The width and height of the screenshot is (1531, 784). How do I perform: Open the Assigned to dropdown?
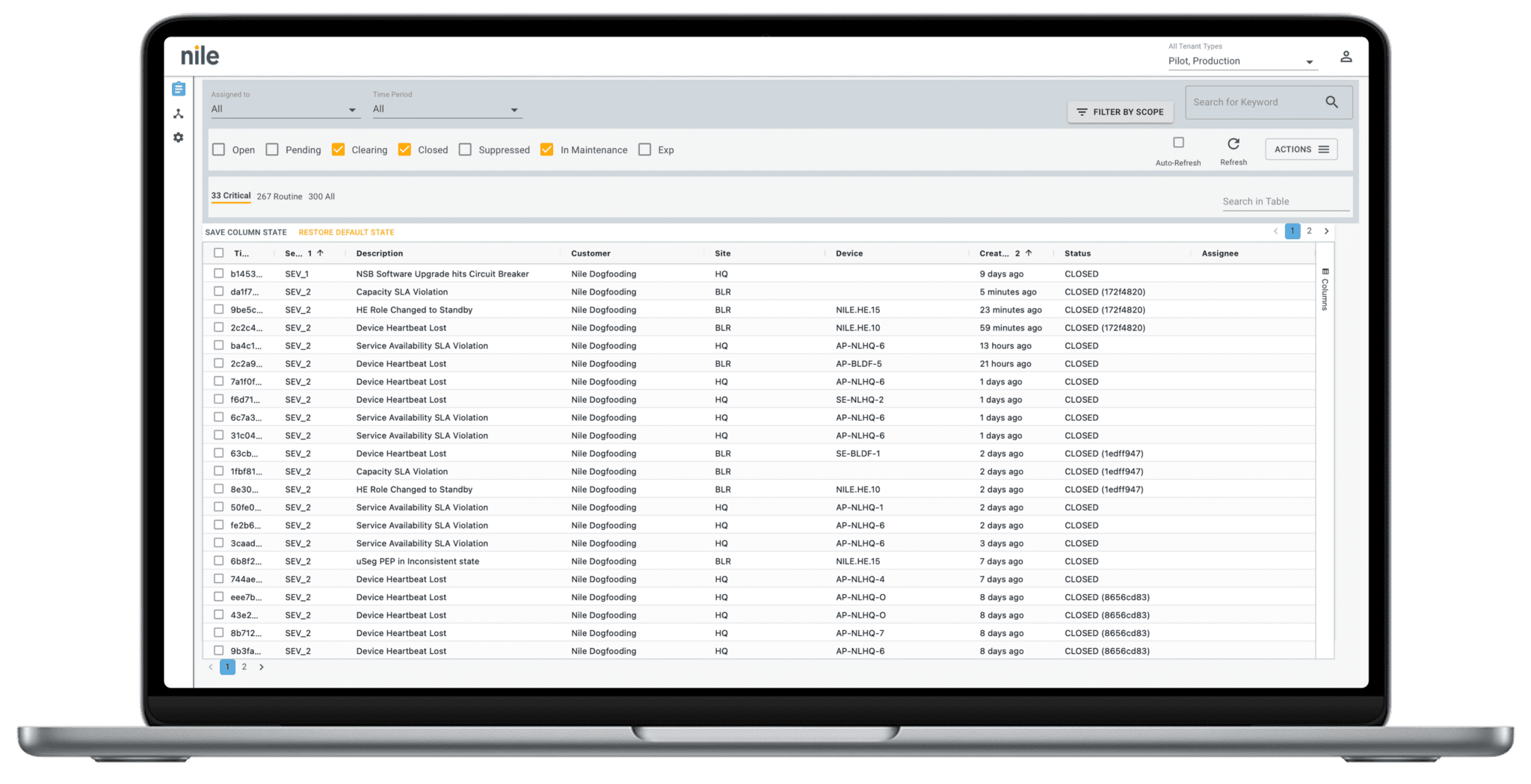tap(351, 109)
